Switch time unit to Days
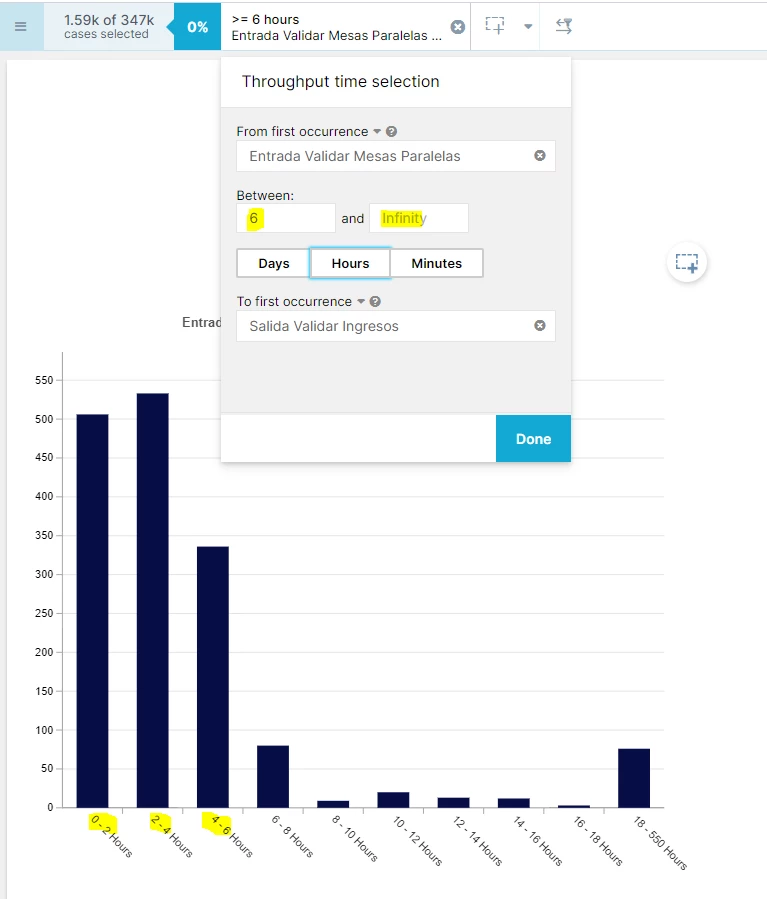767x899 pixels. (273, 264)
